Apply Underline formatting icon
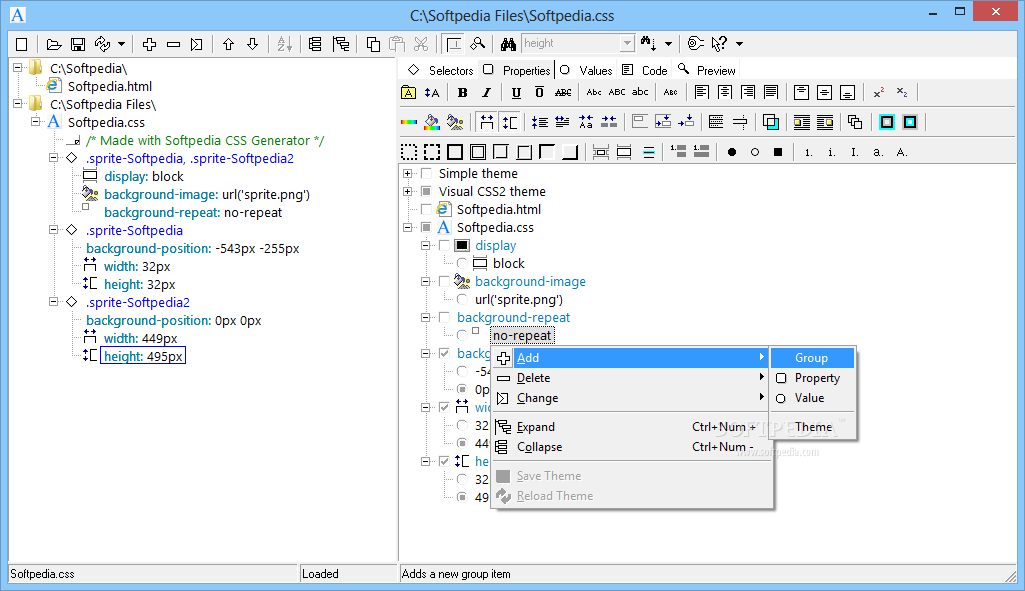 tap(516, 92)
